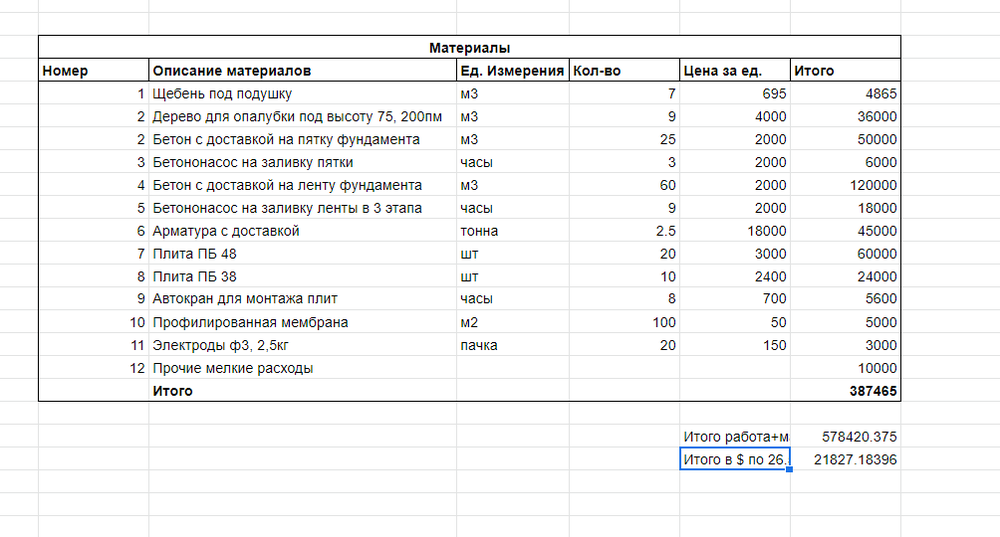This screenshot has width=1000, height=537.
Task: Click the price cell 695
Action: 735,93
